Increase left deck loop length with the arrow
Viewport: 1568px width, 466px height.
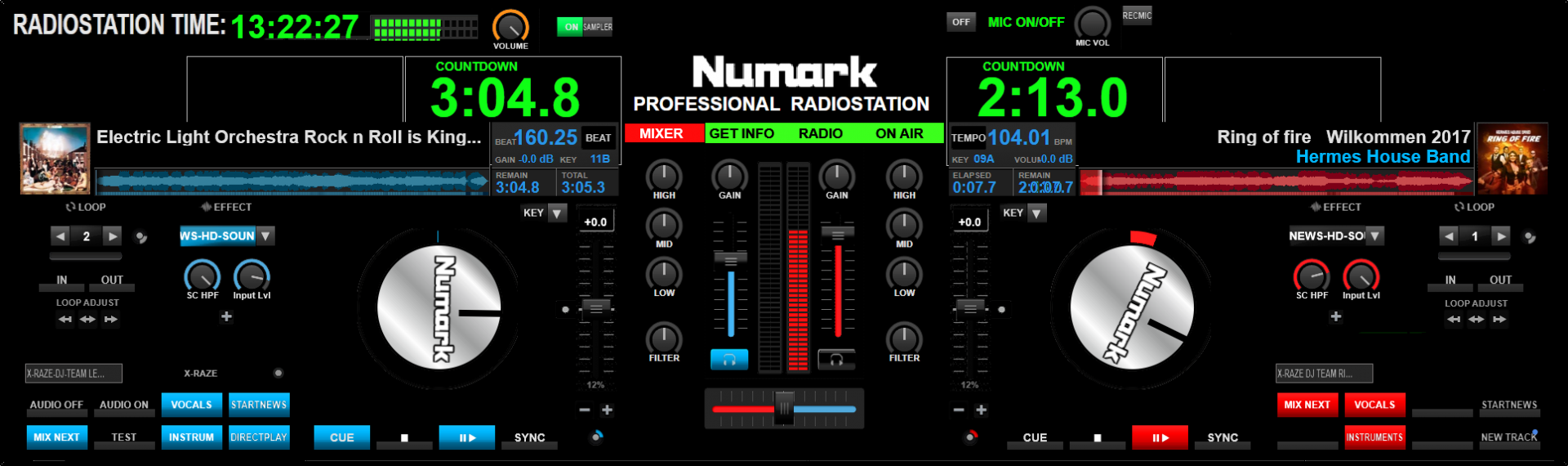pos(113,236)
